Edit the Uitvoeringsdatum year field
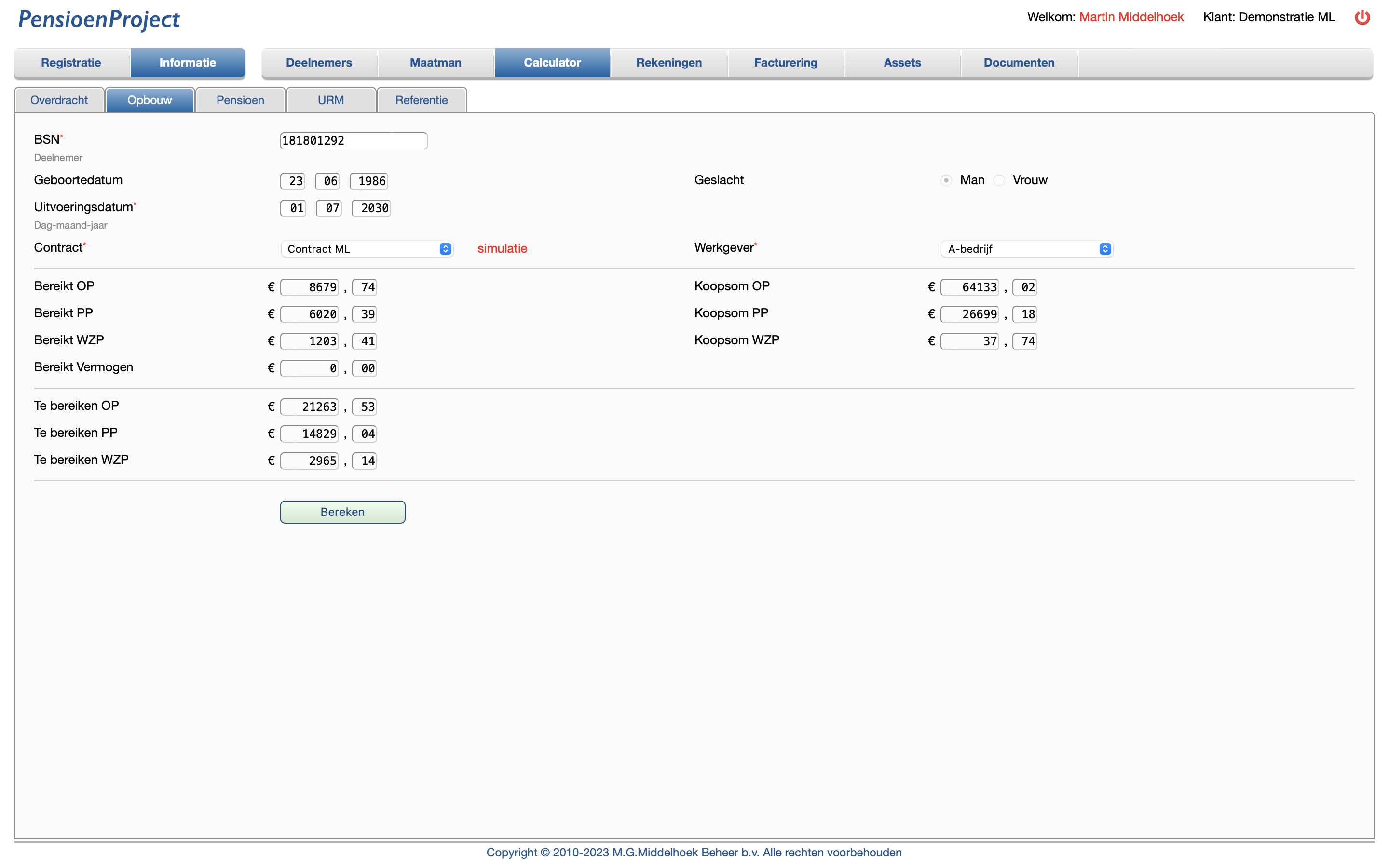Screen dimensions: 1389x868 point(371,208)
